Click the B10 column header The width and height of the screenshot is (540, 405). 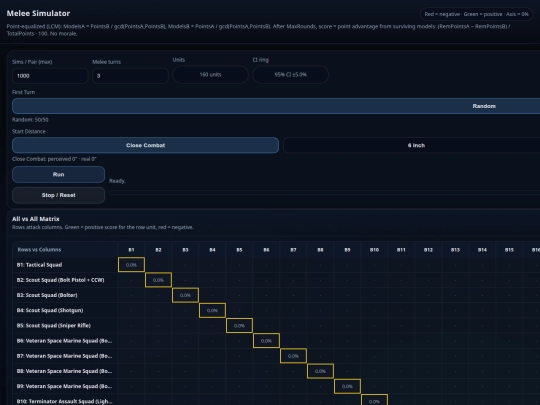(374, 250)
